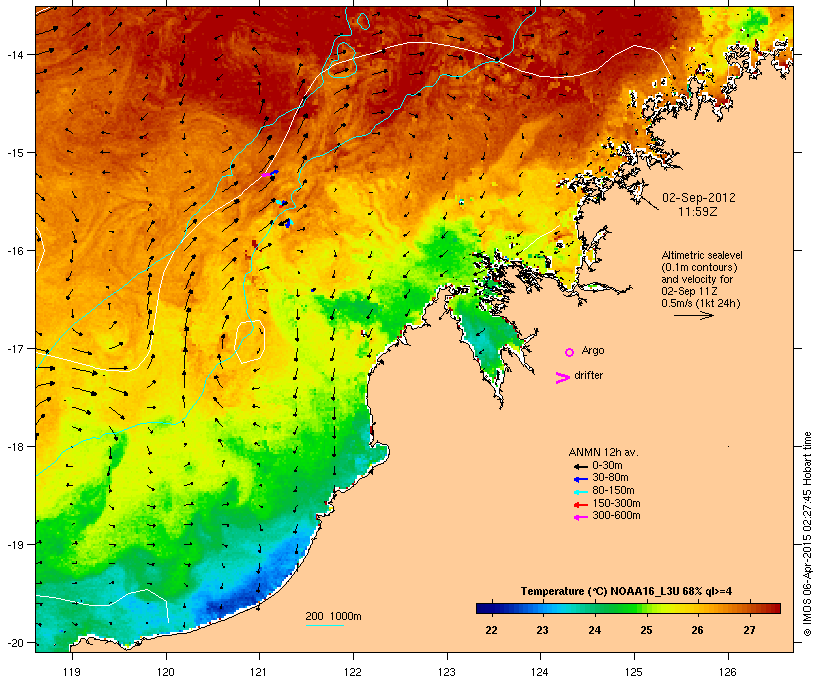The width and height of the screenshot is (820, 680).
Task: Click the IMOS copyright timestamp text
Action: pyautogui.click(x=807, y=534)
